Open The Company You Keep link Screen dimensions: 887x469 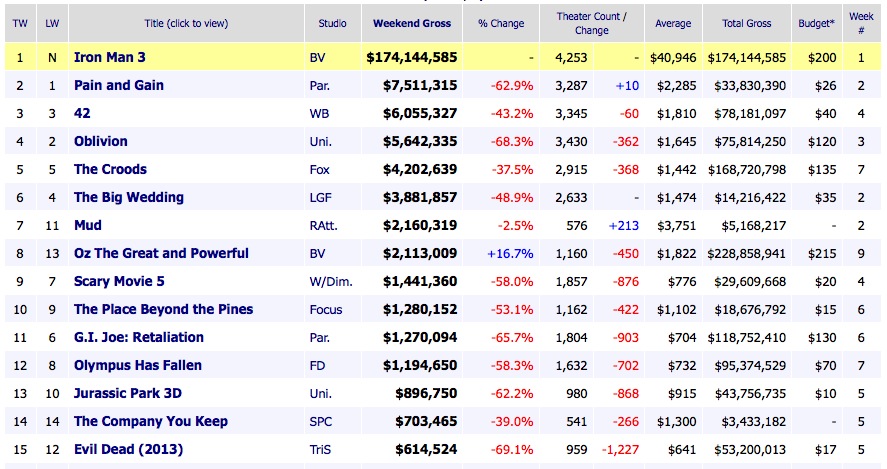tap(151, 421)
